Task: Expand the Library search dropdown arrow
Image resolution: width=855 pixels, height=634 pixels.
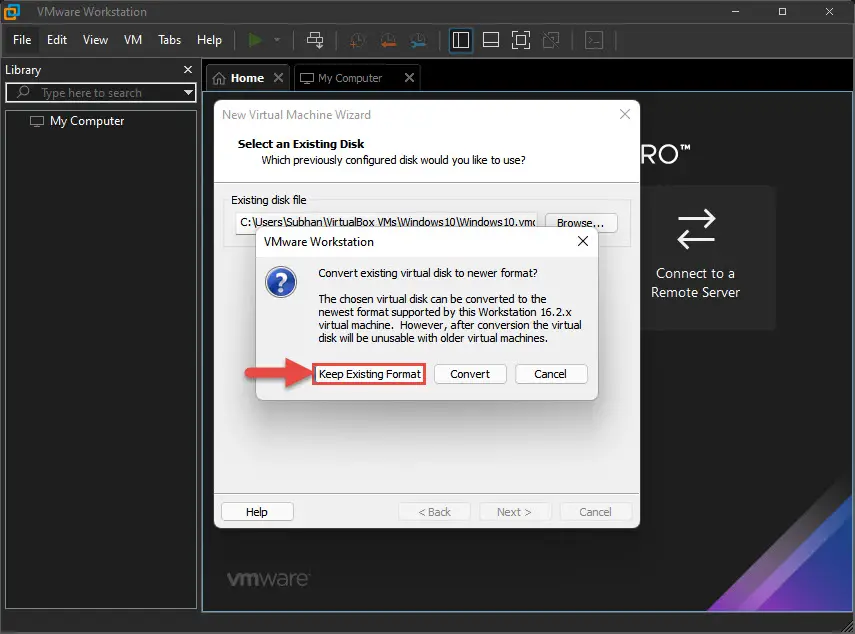Action: (189, 93)
